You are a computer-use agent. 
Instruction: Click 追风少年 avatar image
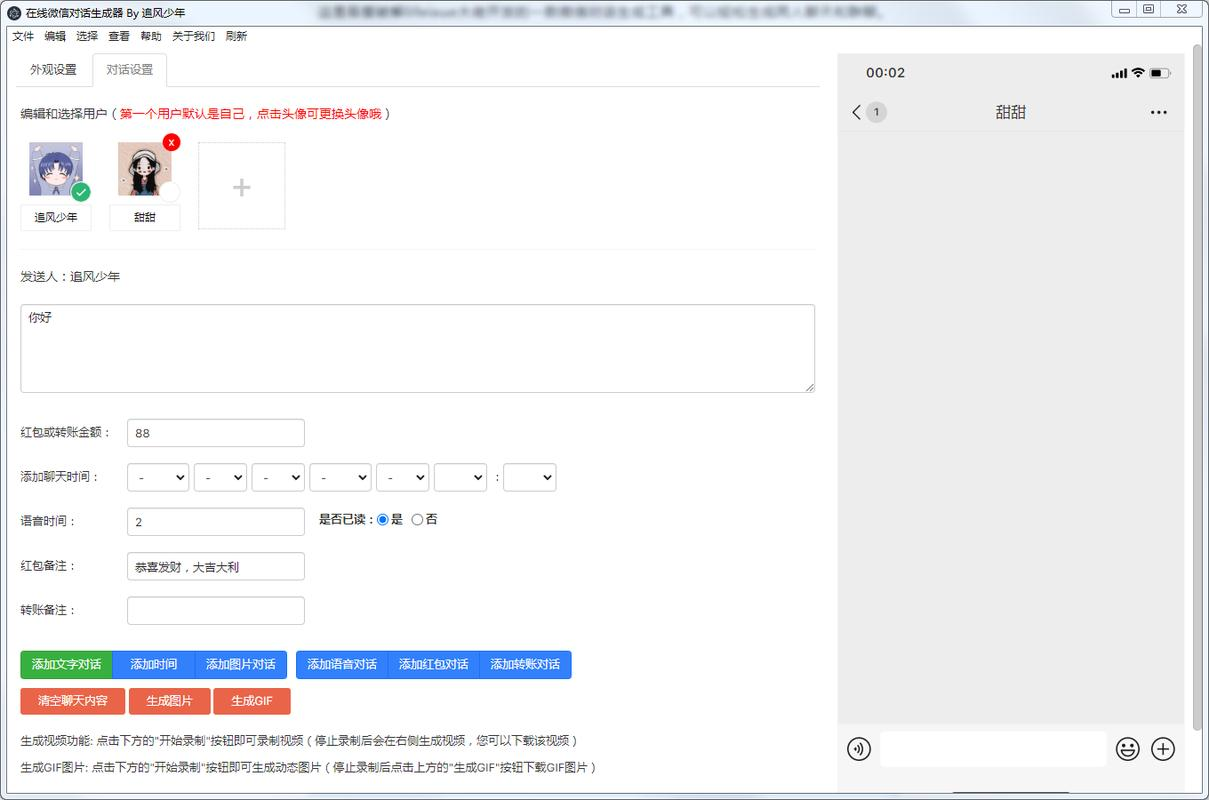click(56, 169)
